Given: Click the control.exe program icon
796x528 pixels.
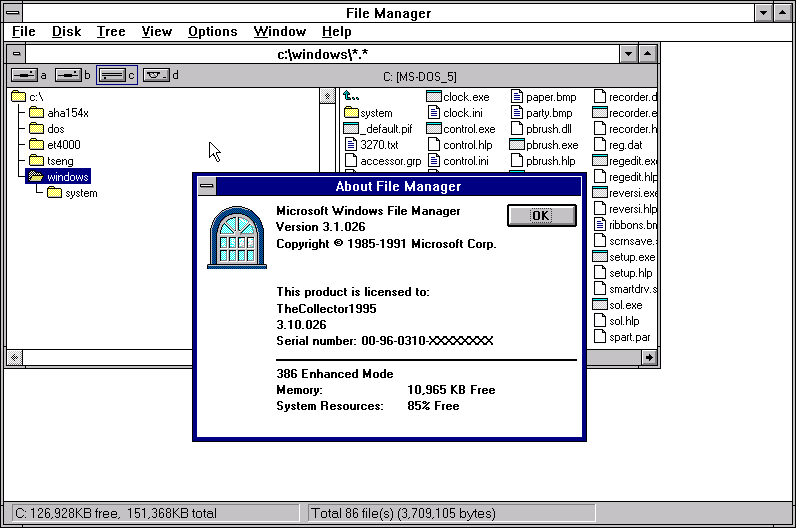Looking at the screenshot, I should point(434,129).
